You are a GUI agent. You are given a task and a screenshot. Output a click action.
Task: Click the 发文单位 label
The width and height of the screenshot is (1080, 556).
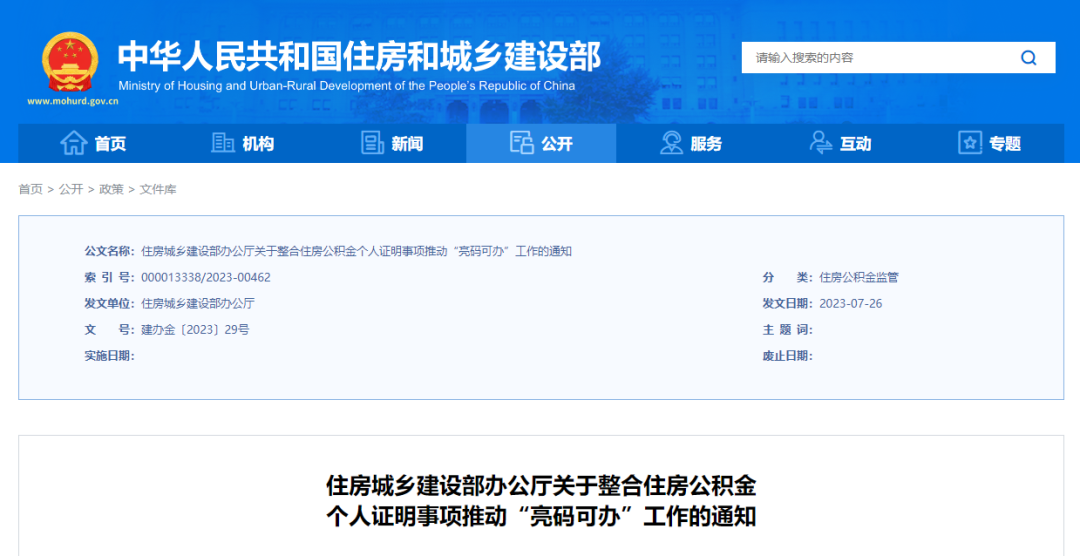point(110,304)
